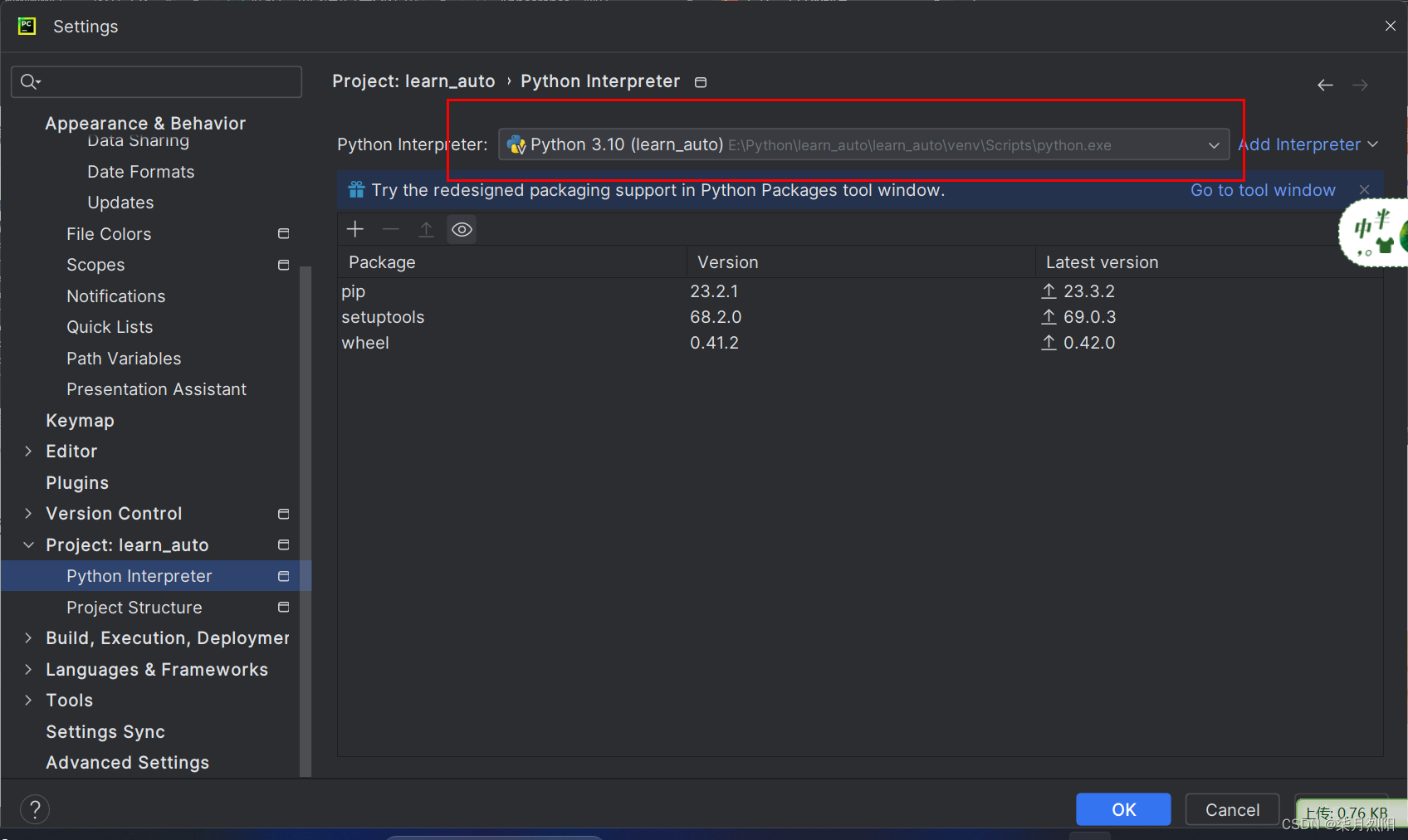Screen dimensions: 1408x840
Task: Open Quick Lists settings
Action: click(110, 327)
